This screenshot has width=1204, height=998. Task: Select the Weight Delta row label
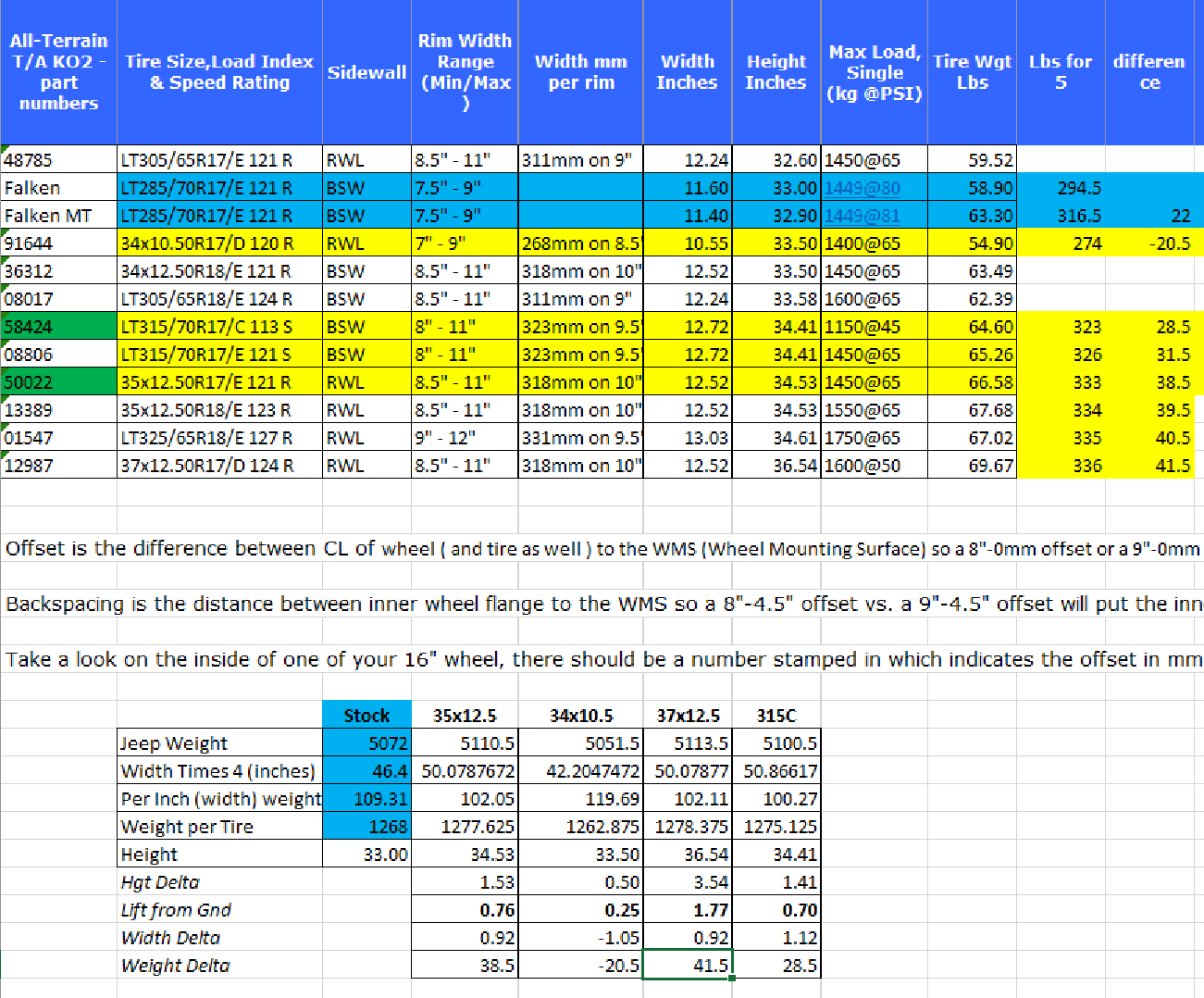220,966
